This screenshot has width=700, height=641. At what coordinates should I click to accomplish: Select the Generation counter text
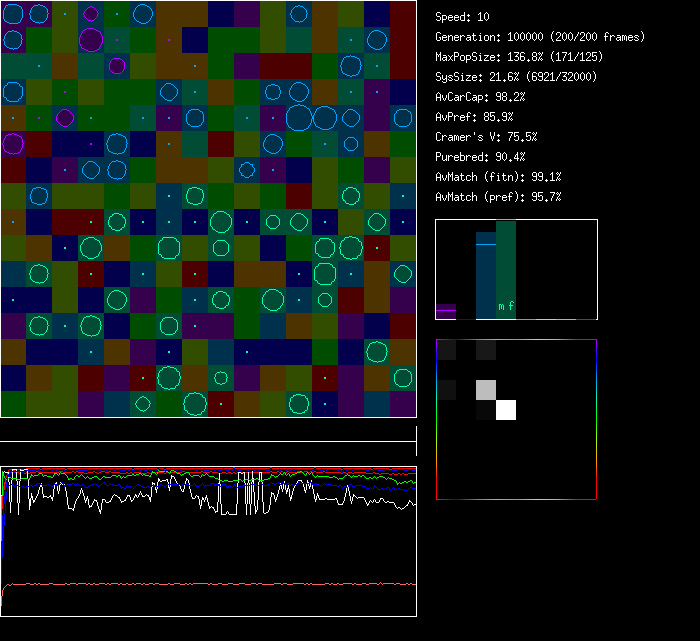point(540,37)
